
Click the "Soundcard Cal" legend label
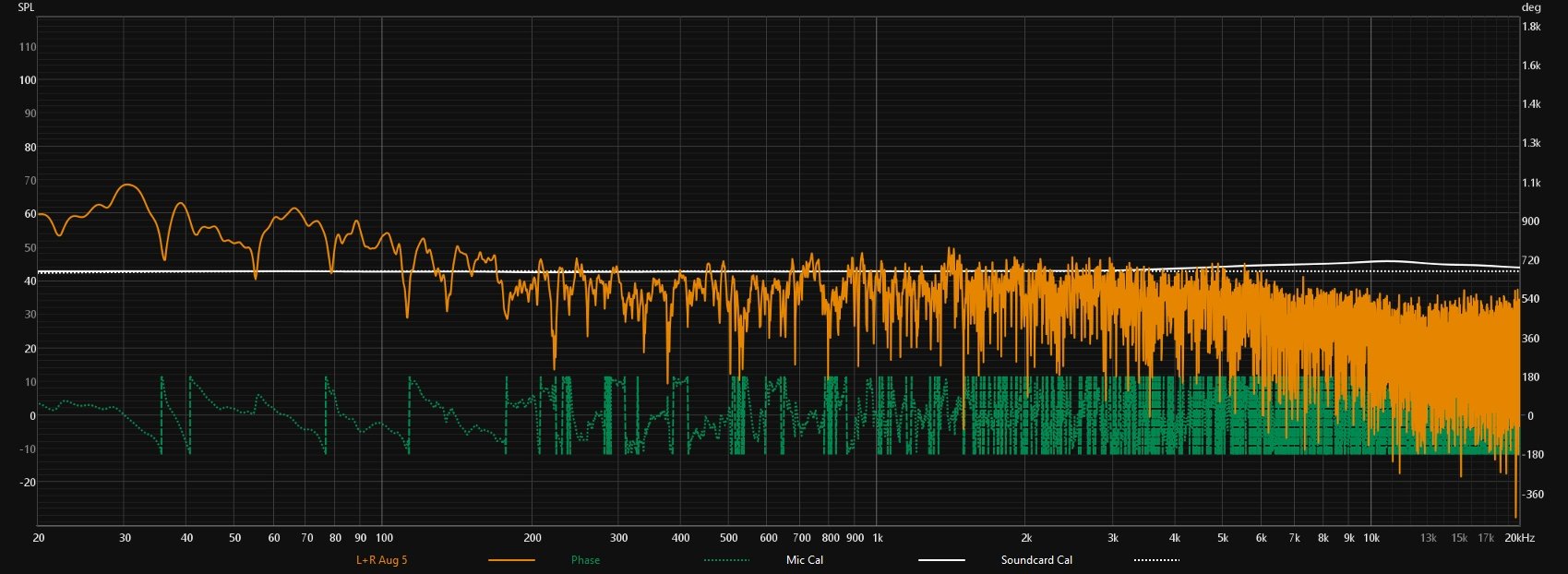point(1036,560)
